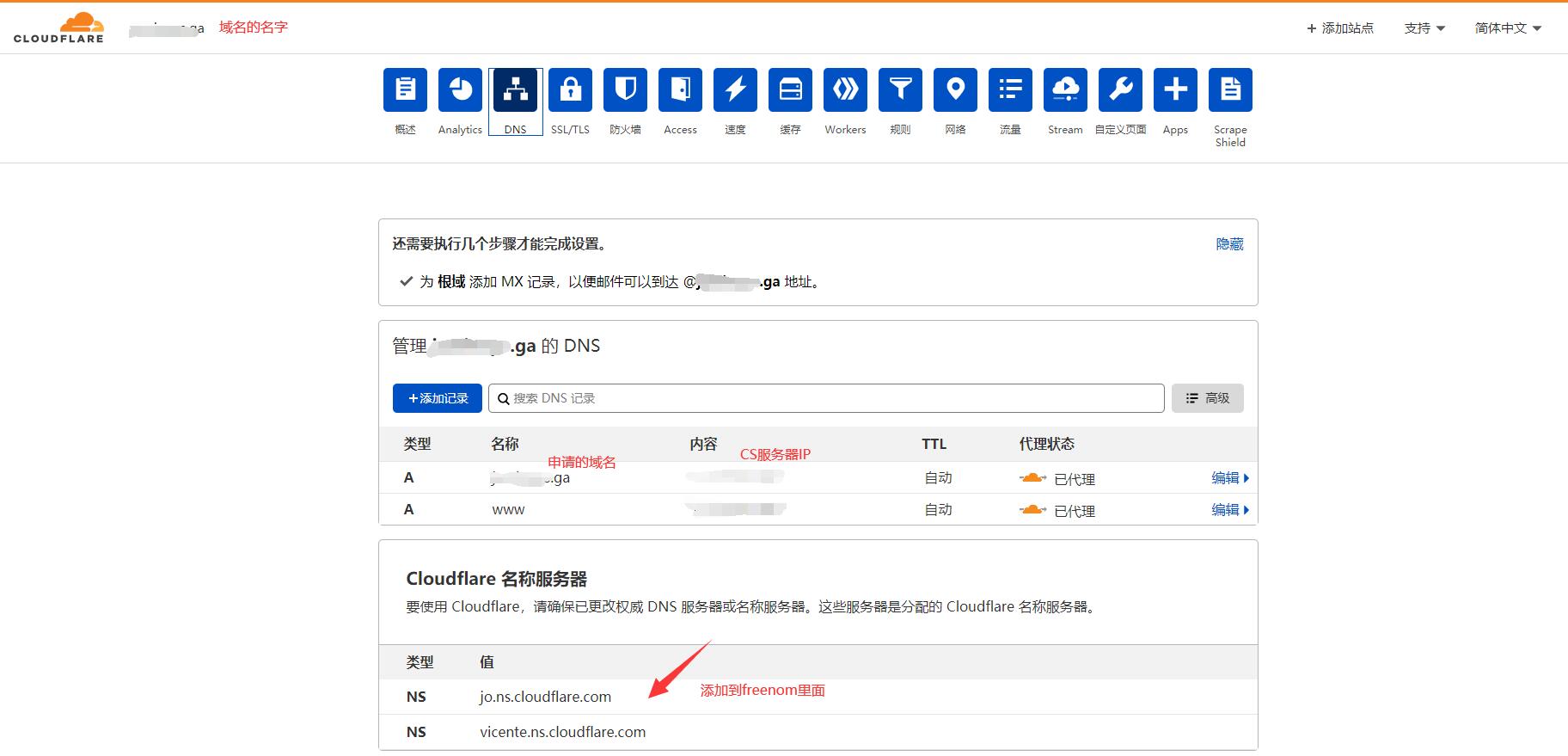Image resolution: width=1568 pixels, height=756 pixels.
Task: Toggle proxy cloud for root A record
Action: pos(1032,478)
